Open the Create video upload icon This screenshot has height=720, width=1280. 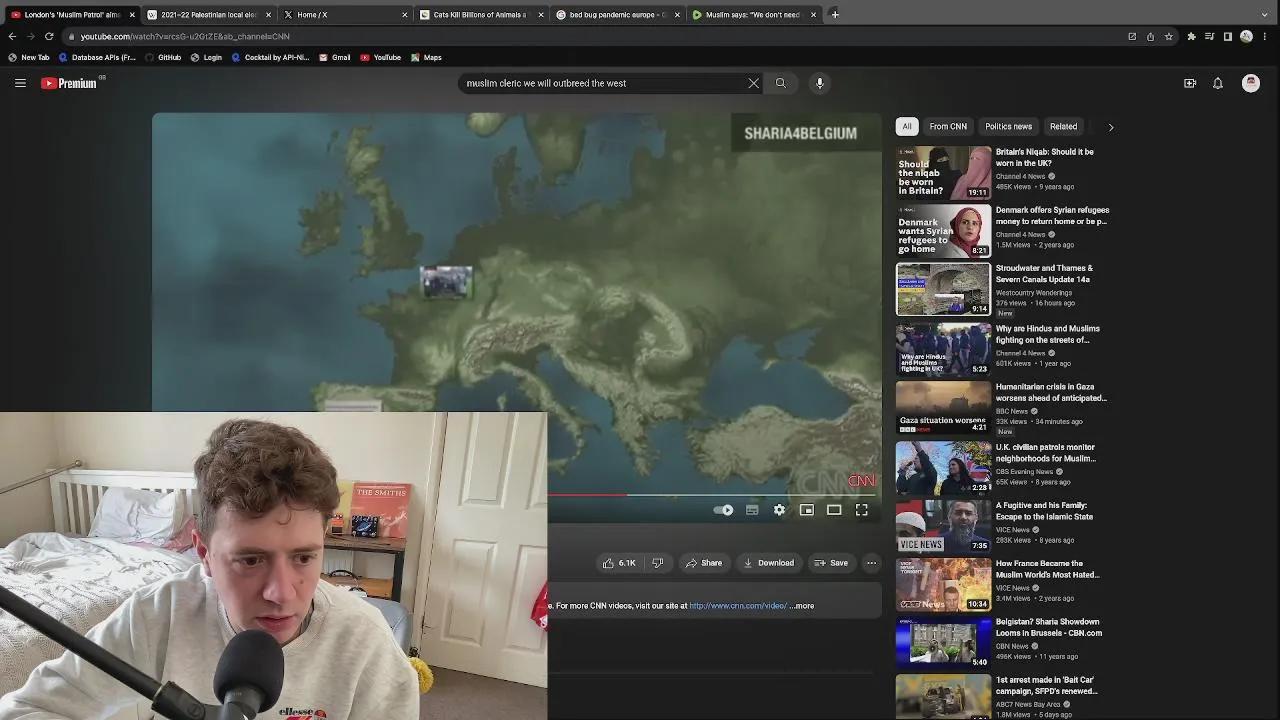click(x=1190, y=84)
